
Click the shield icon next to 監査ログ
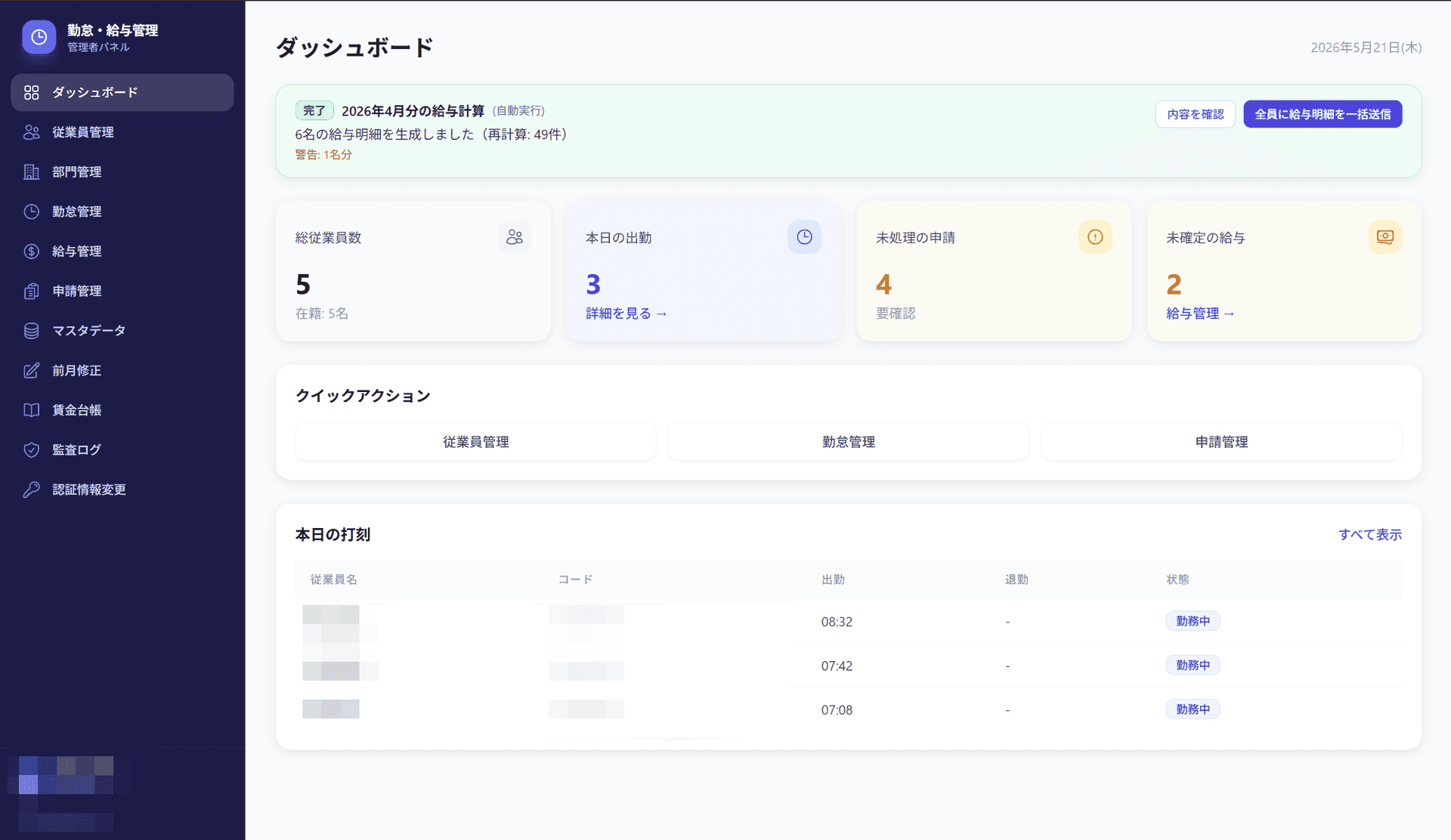coord(31,449)
